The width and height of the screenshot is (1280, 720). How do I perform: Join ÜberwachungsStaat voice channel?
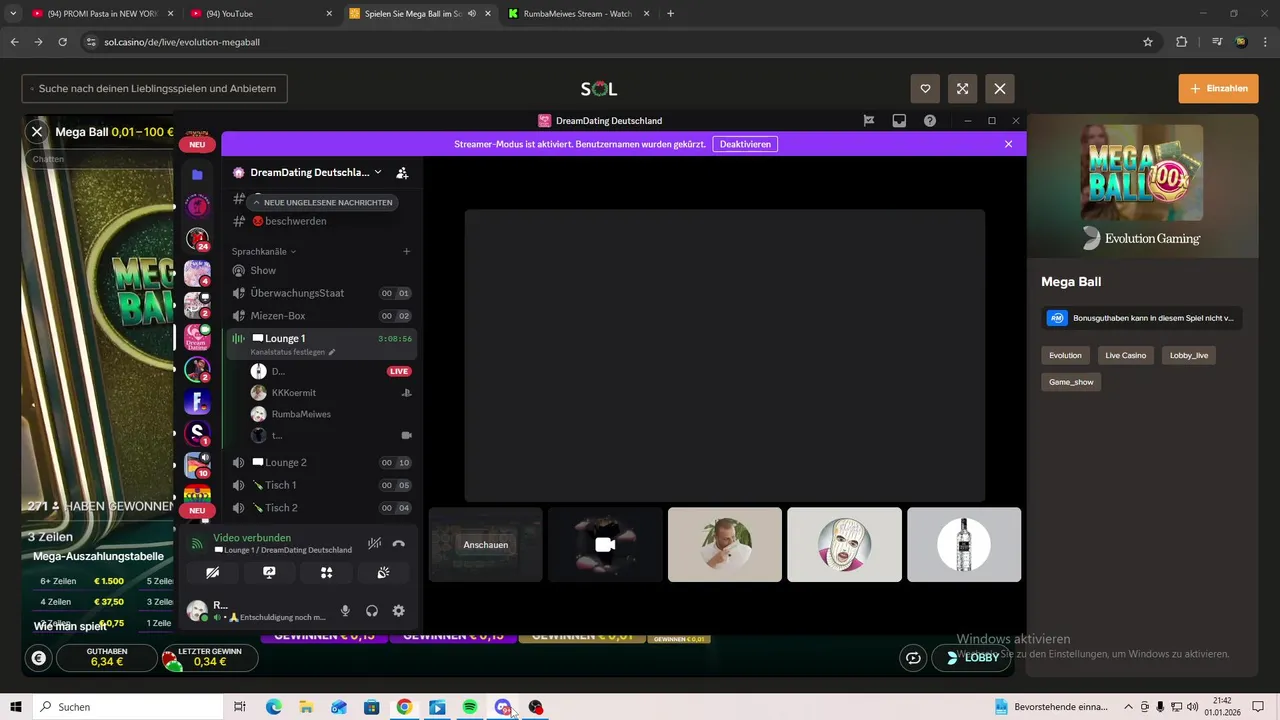[x=320, y=293]
